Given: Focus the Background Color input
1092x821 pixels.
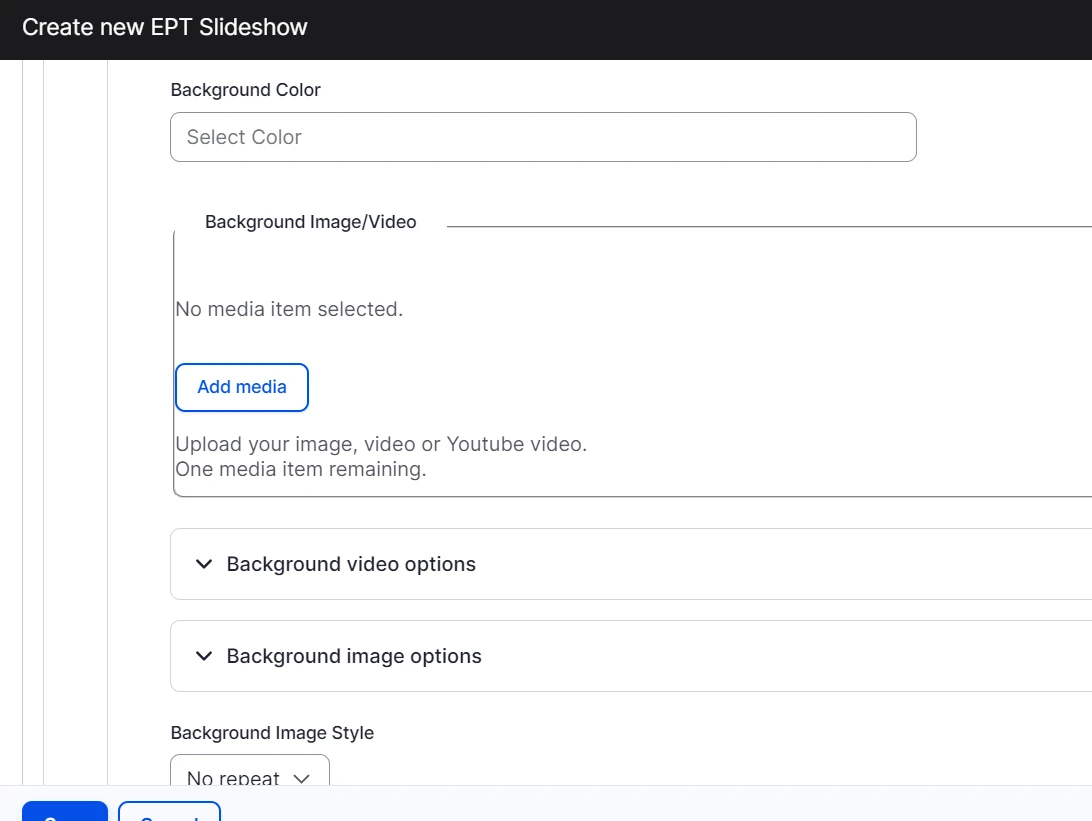Looking at the screenshot, I should click(543, 137).
